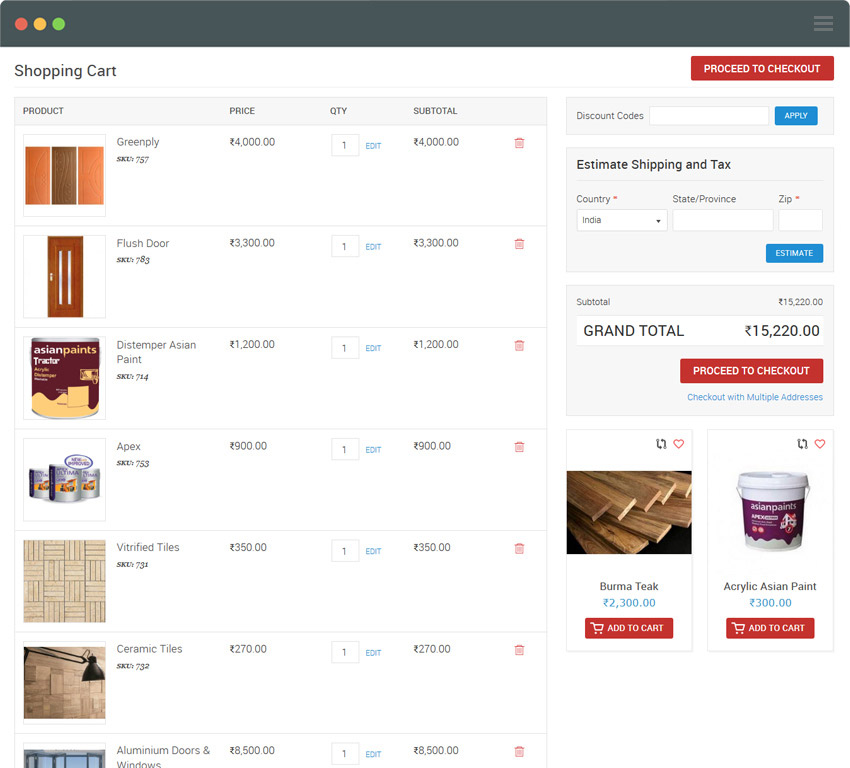Edit quantity for Greenply
850x768 pixels.
tap(373, 146)
